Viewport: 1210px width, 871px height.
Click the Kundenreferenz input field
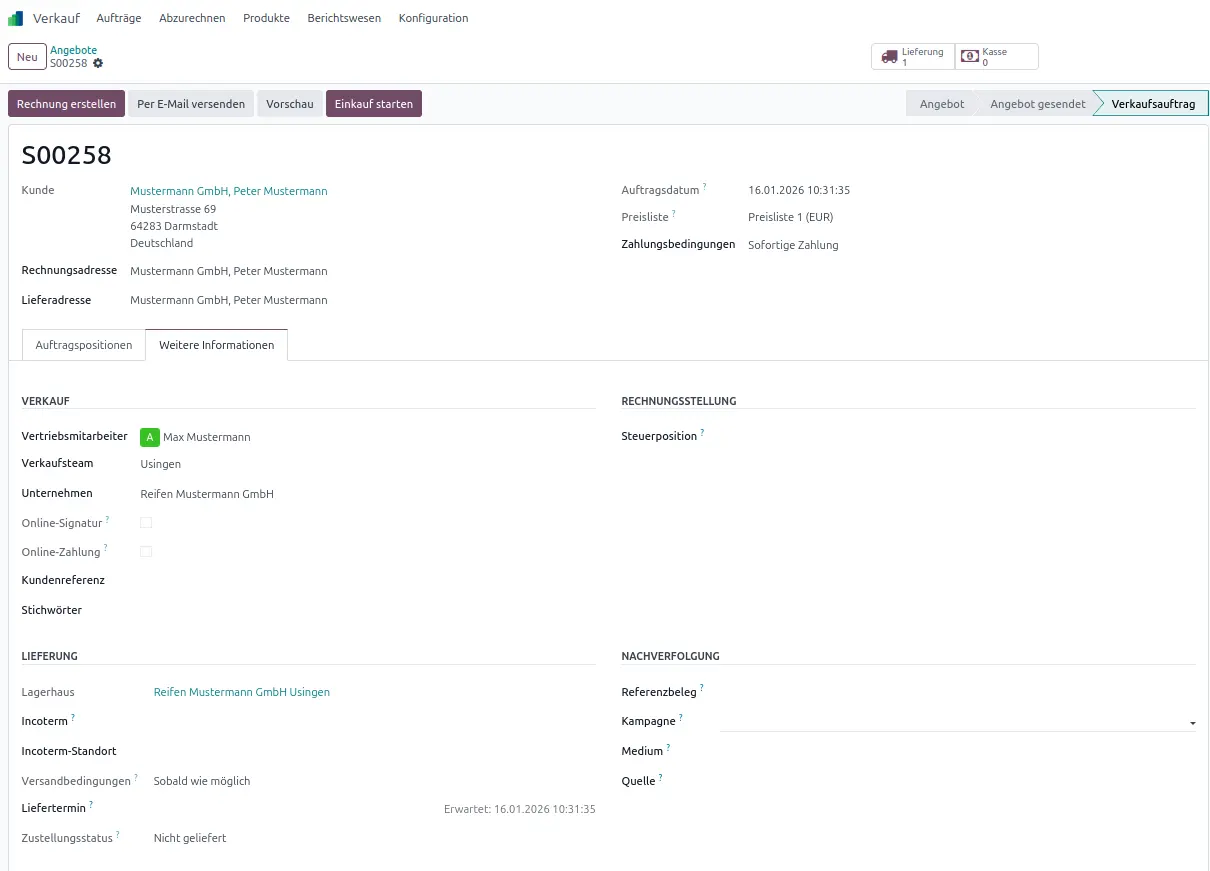point(360,581)
